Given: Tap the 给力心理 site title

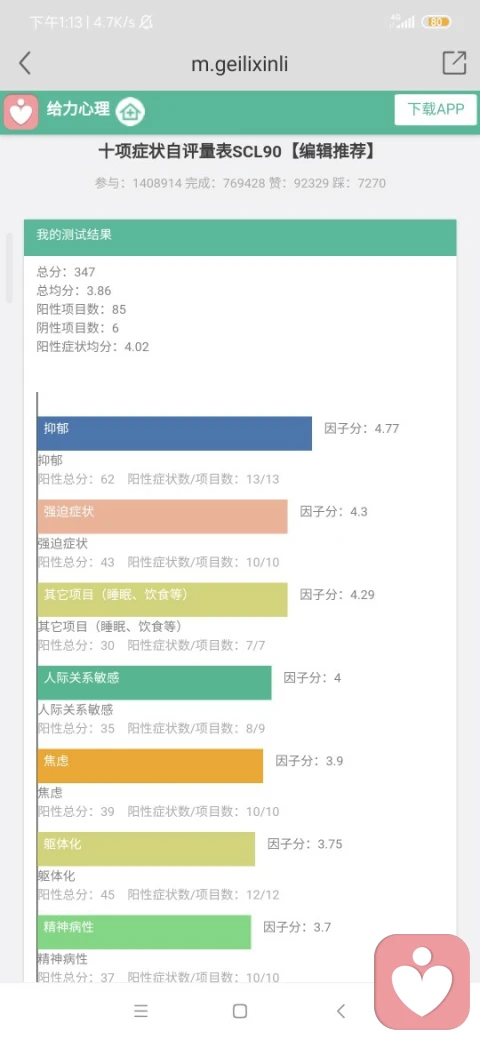Looking at the screenshot, I should click(x=78, y=109).
